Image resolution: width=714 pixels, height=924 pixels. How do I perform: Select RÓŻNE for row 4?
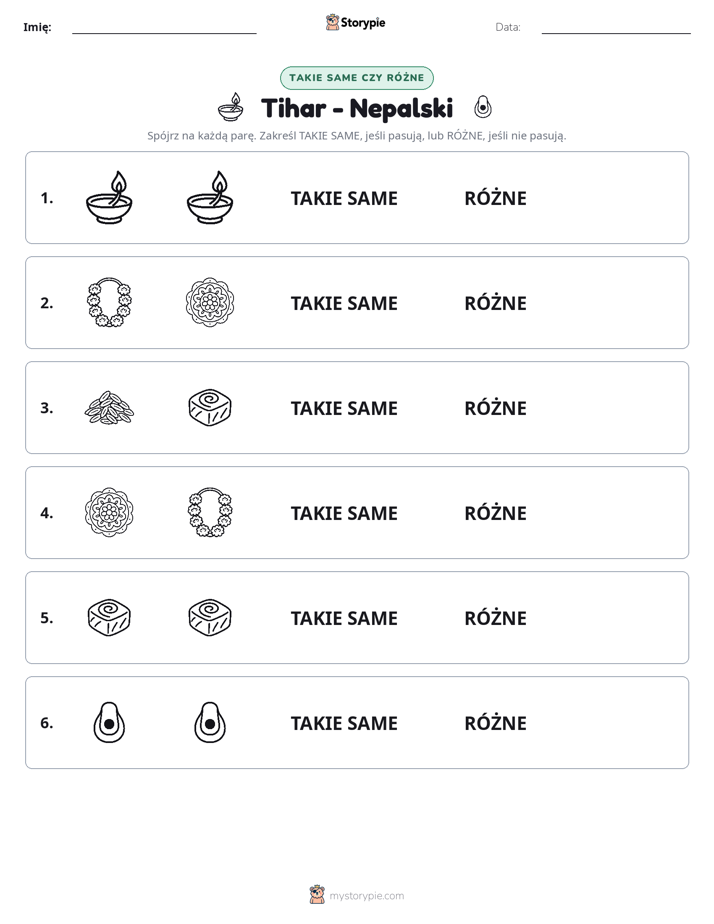(495, 513)
